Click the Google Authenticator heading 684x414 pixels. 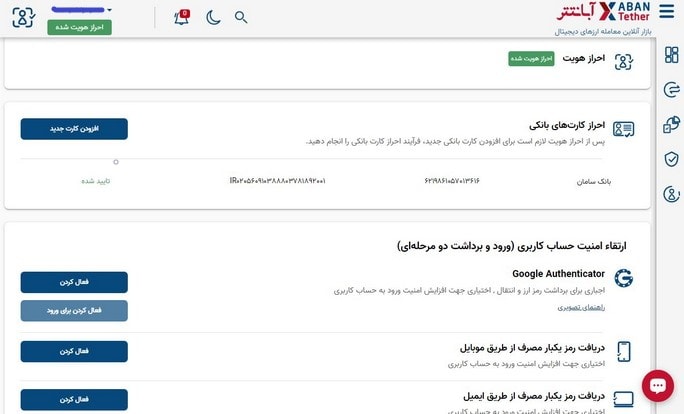(x=558, y=274)
